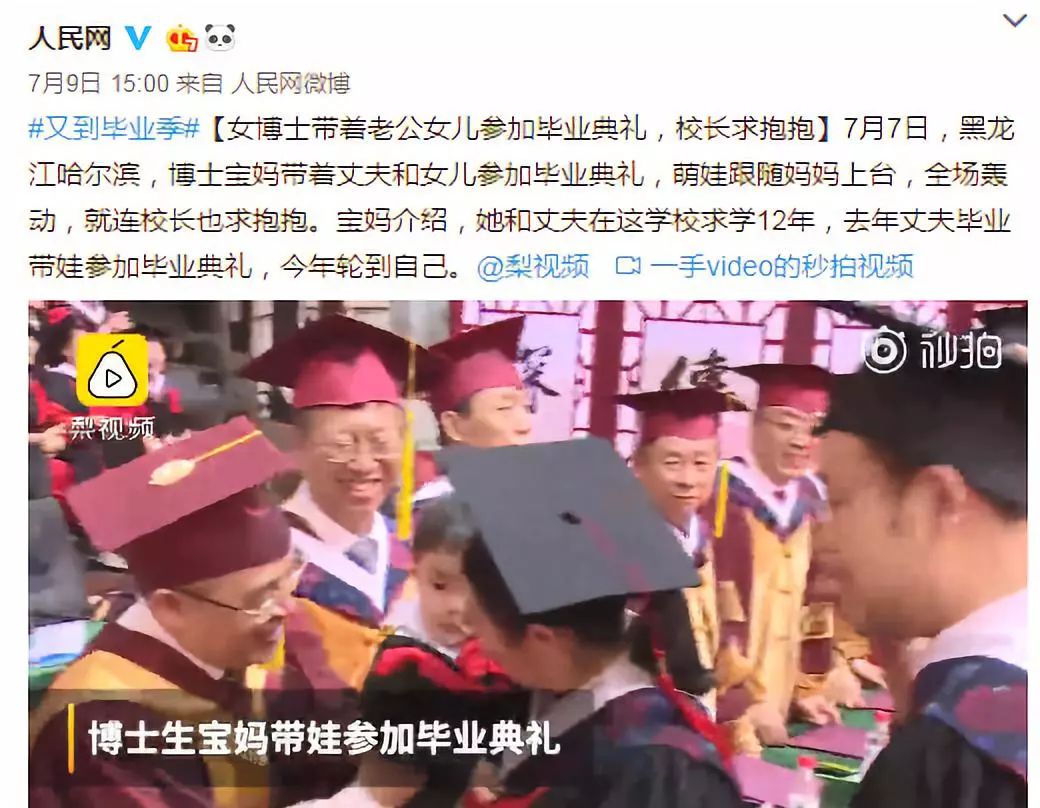Click the post headline 女博士带着老公女儿参加毕业典礼
Image resolution: width=1040 pixels, height=808 pixels.
click(x=436, y=128)
